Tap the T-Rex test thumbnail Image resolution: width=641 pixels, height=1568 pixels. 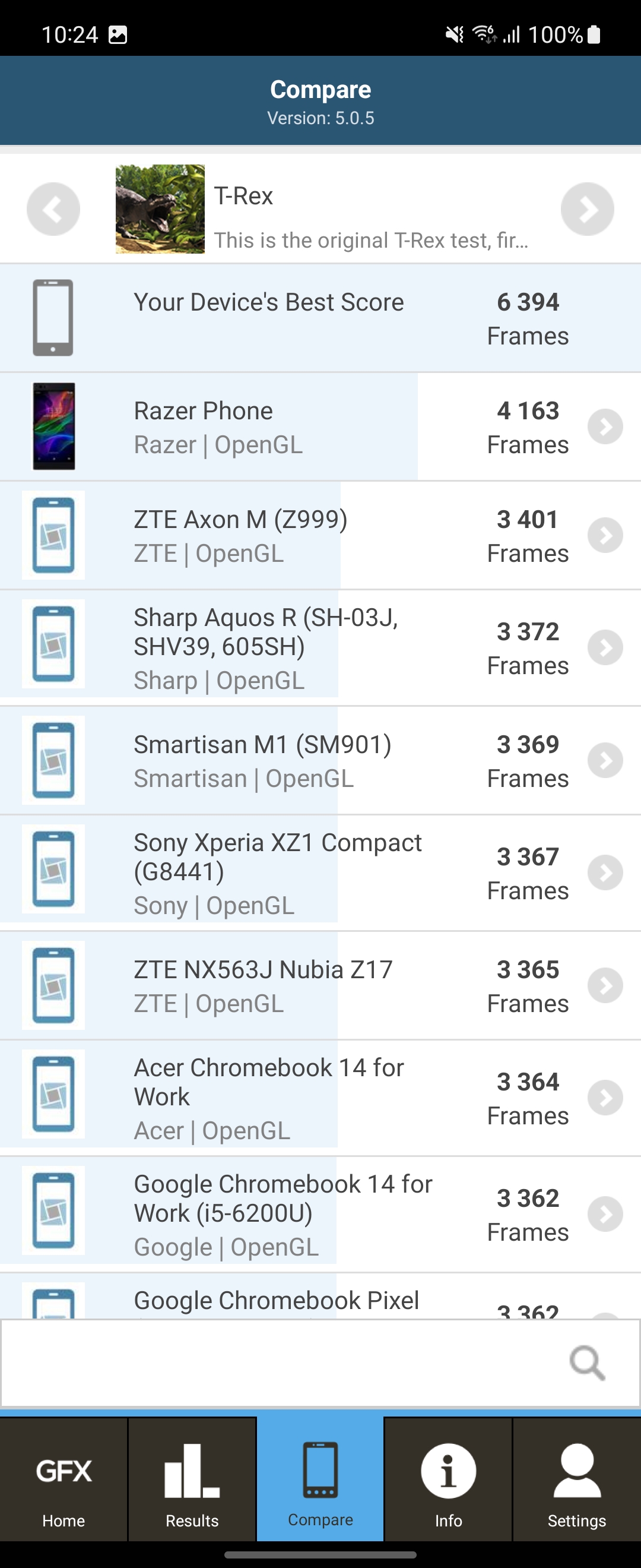[x=160, y=209]
